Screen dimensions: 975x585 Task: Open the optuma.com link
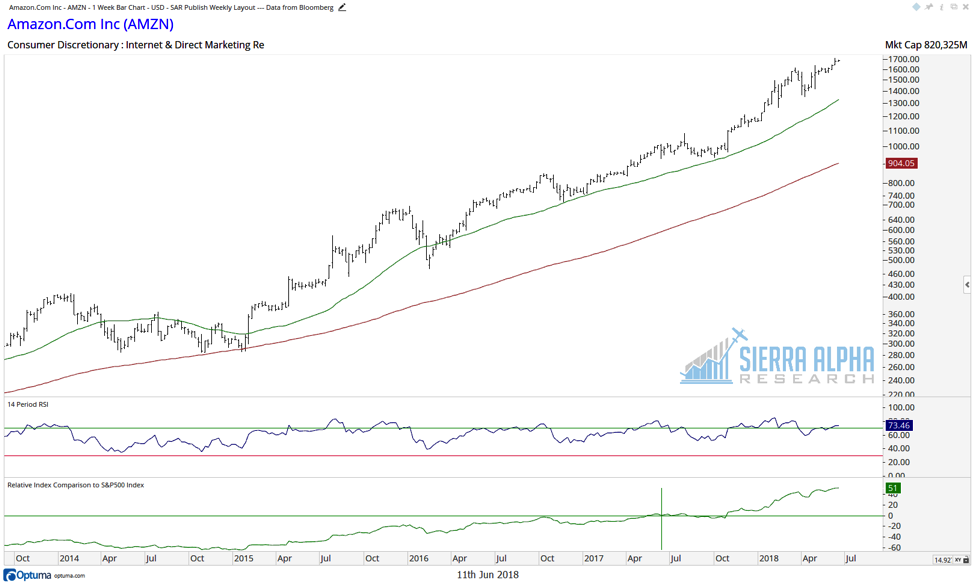(69, 576)
